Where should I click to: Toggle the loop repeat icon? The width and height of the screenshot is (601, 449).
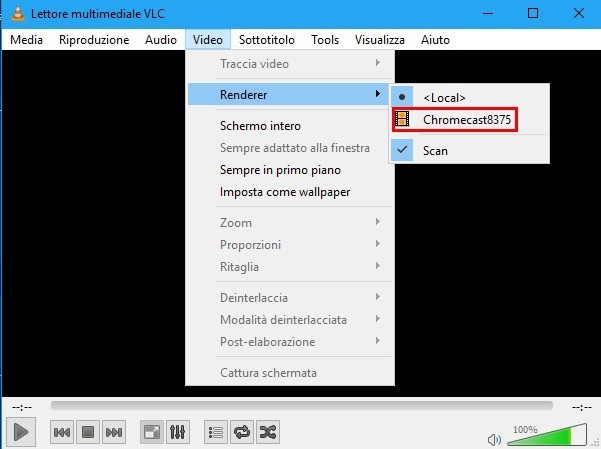[x=241, y=433]
